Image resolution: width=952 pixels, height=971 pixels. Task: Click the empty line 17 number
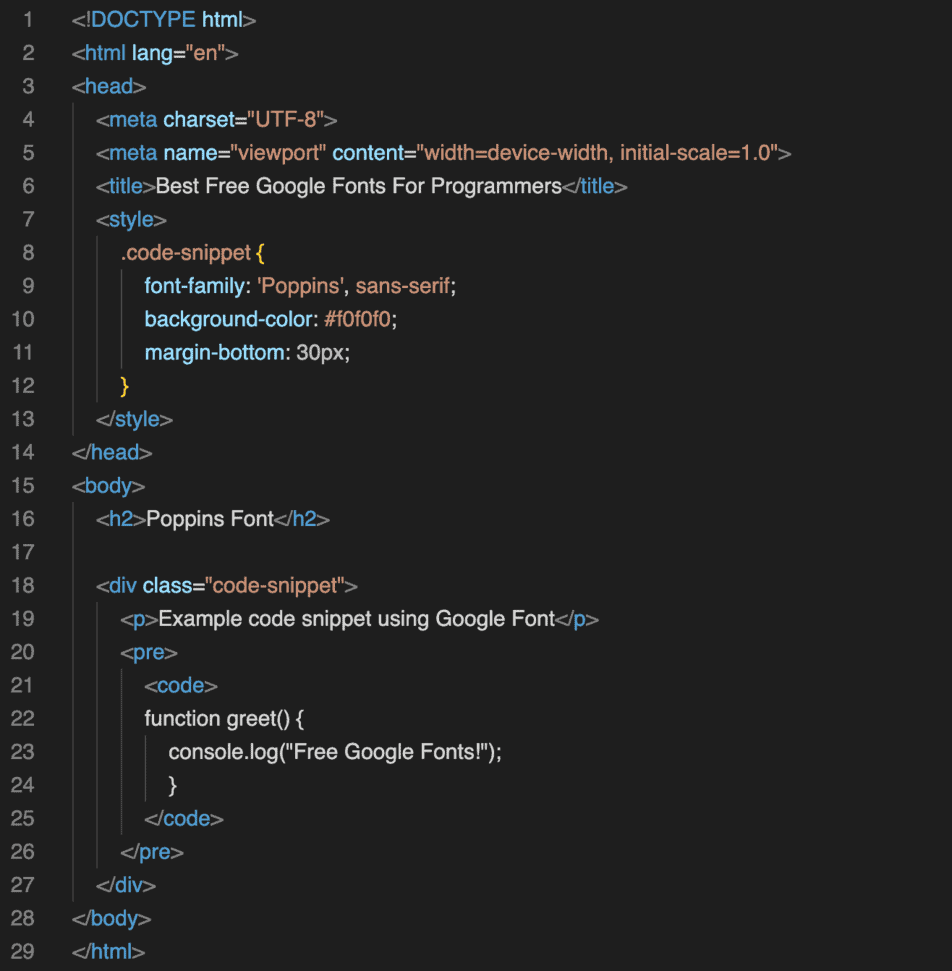[x=23, y=552]
